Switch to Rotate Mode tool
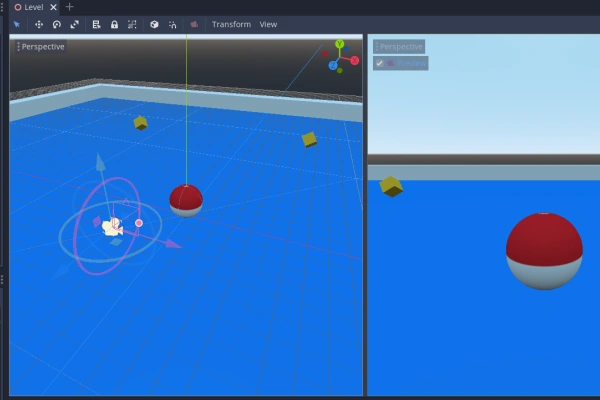This screenshot has width=600, height=400. [57, 24]
